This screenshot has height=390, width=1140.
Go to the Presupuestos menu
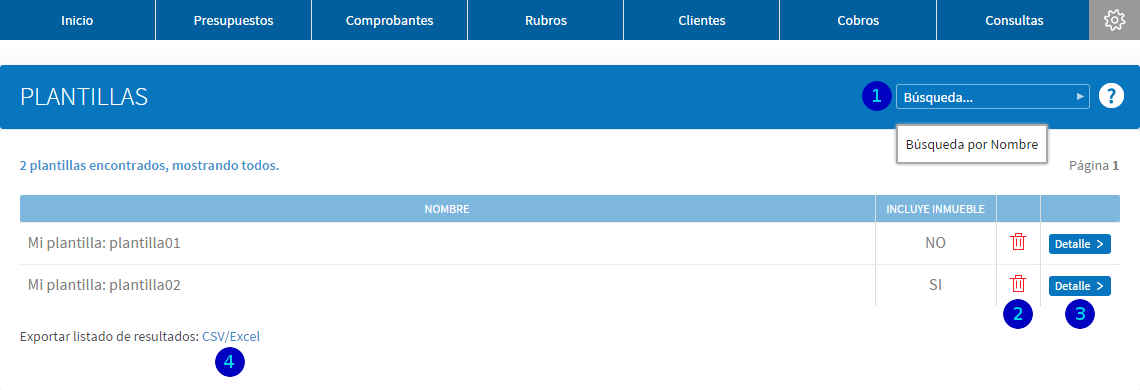(233, 20)
